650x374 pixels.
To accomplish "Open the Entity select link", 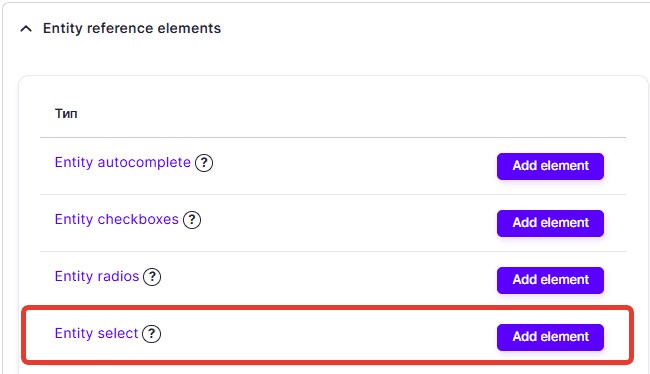I will [x=96, y=333].
